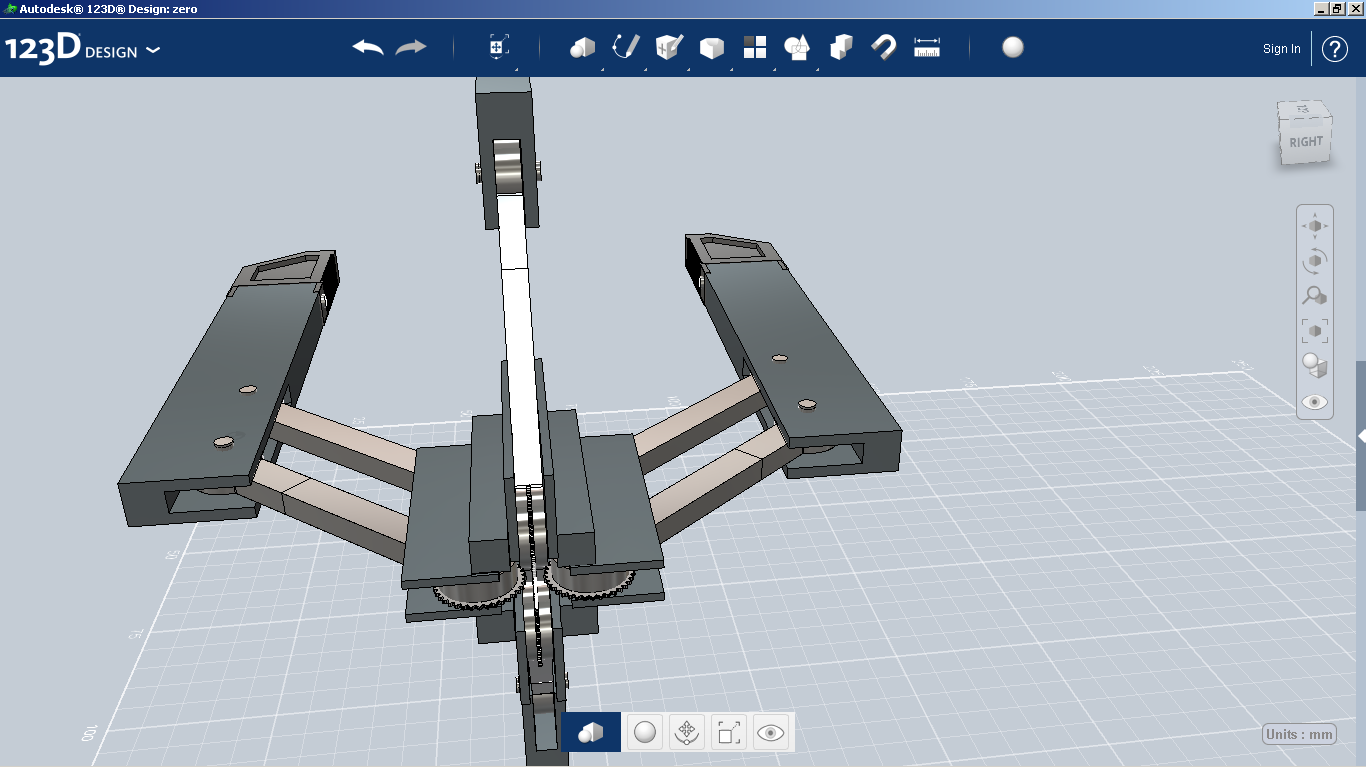Click primitives icon in bottom context toolbar
The image size is (1366, 768).
point(591,732)
